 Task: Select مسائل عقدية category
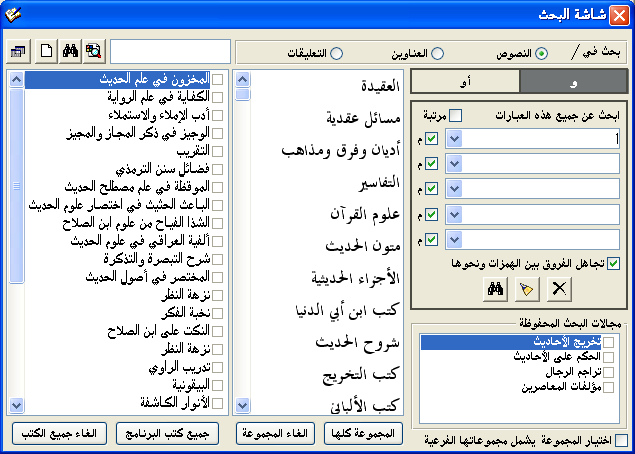(363, 118)
